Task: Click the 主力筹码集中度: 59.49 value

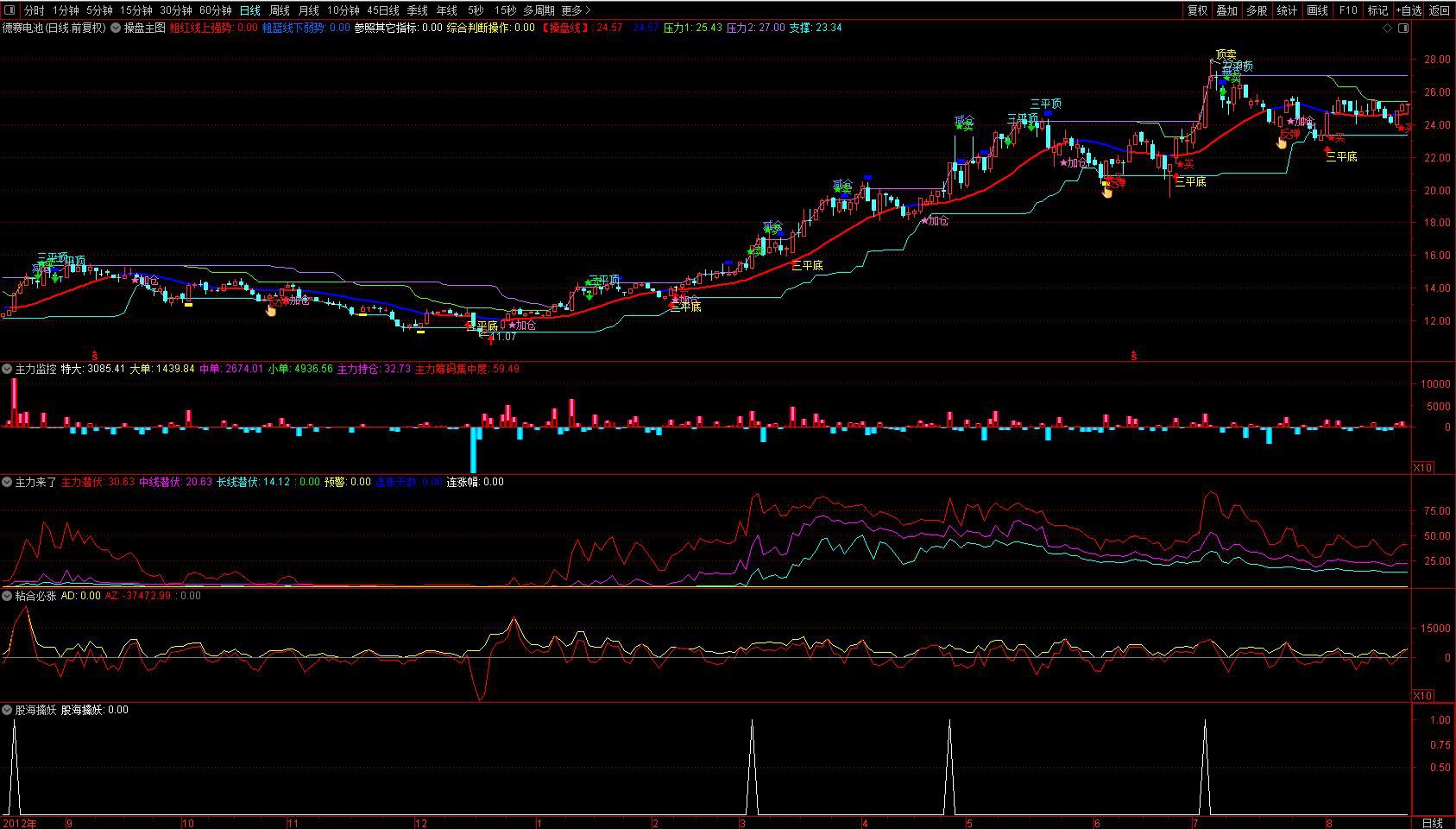Action: [467, 369]
